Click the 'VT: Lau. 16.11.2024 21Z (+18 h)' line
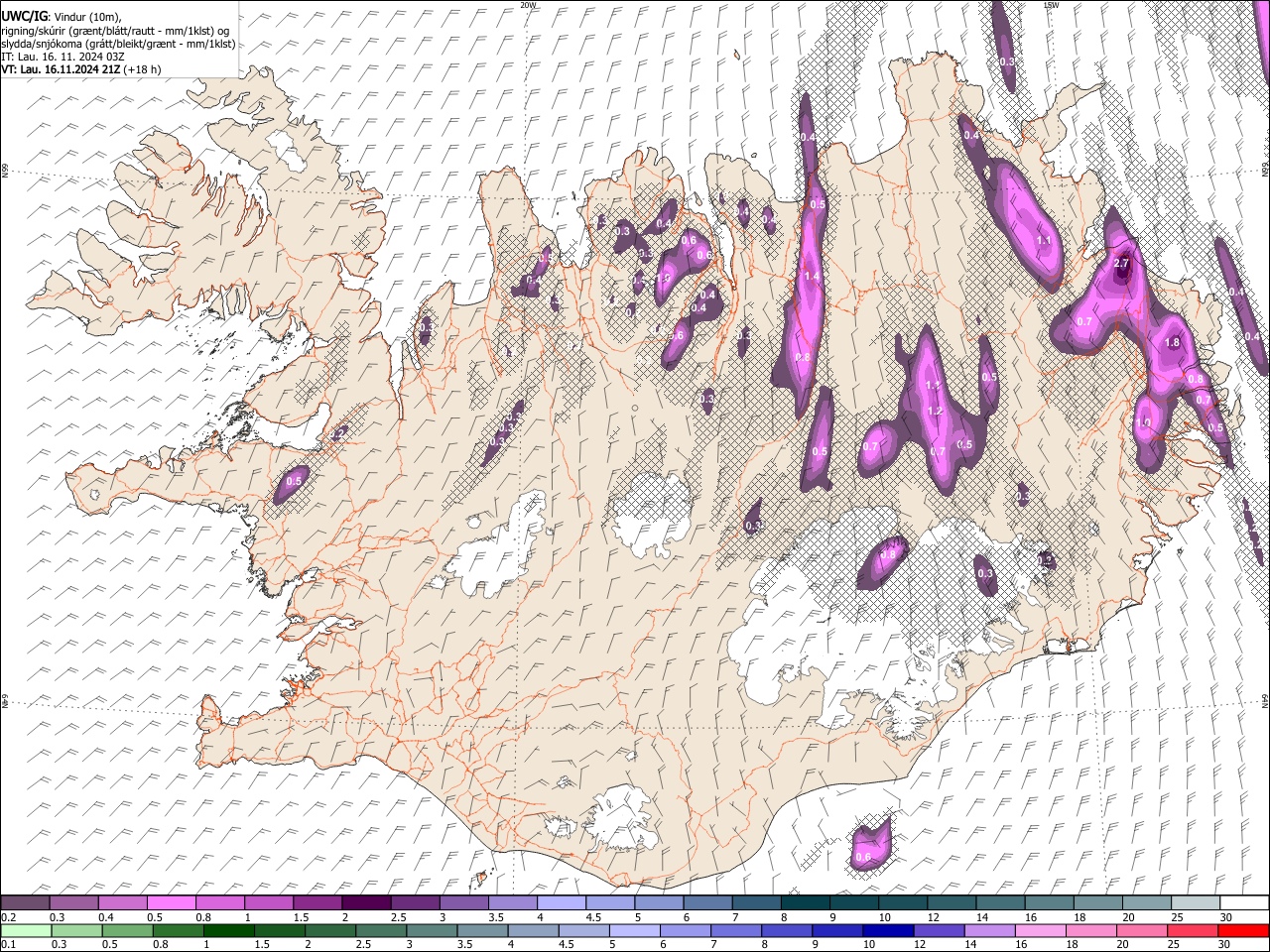This screenshot has height=952, width=1270. (80, 69)
